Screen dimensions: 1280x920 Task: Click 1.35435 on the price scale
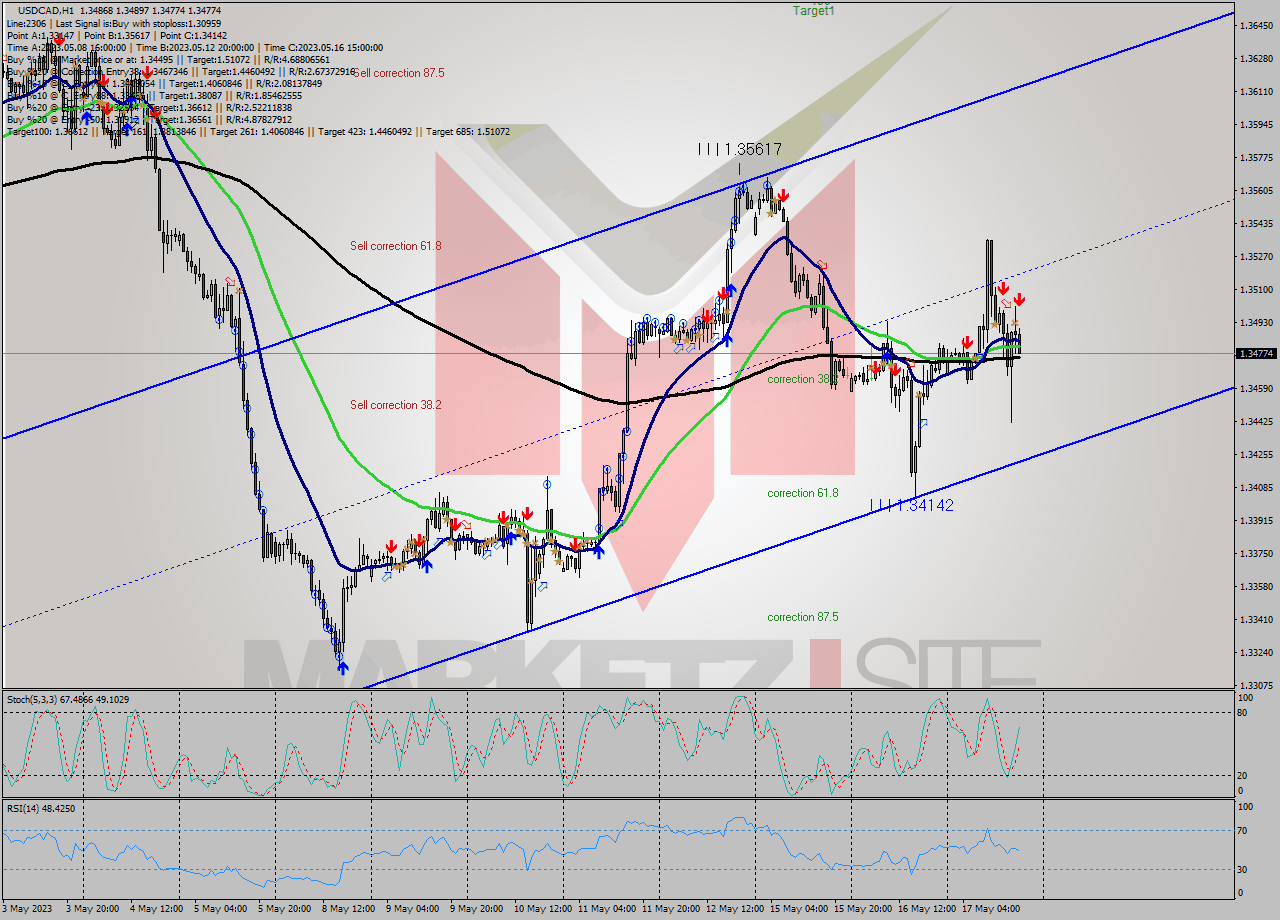click(x=1256, y=223)
